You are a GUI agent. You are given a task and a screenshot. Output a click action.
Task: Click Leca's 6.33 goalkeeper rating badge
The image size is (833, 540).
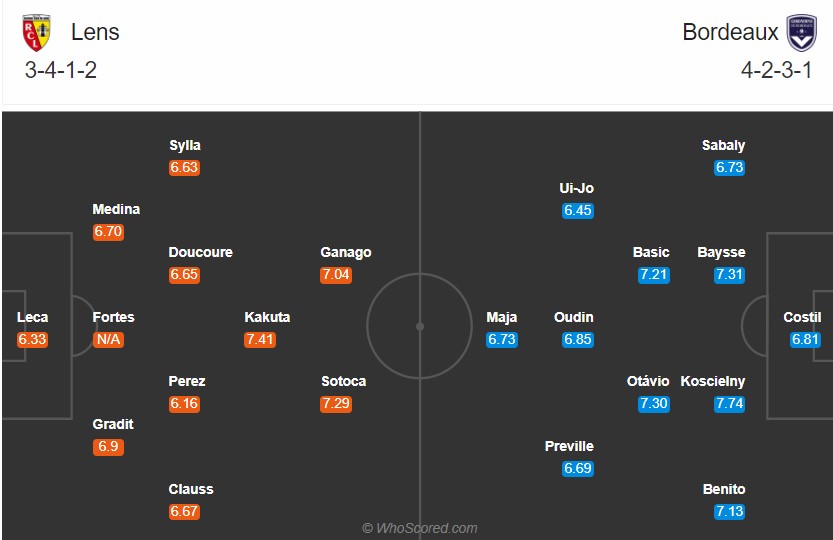pyautogui.click(x=32, y=339)
